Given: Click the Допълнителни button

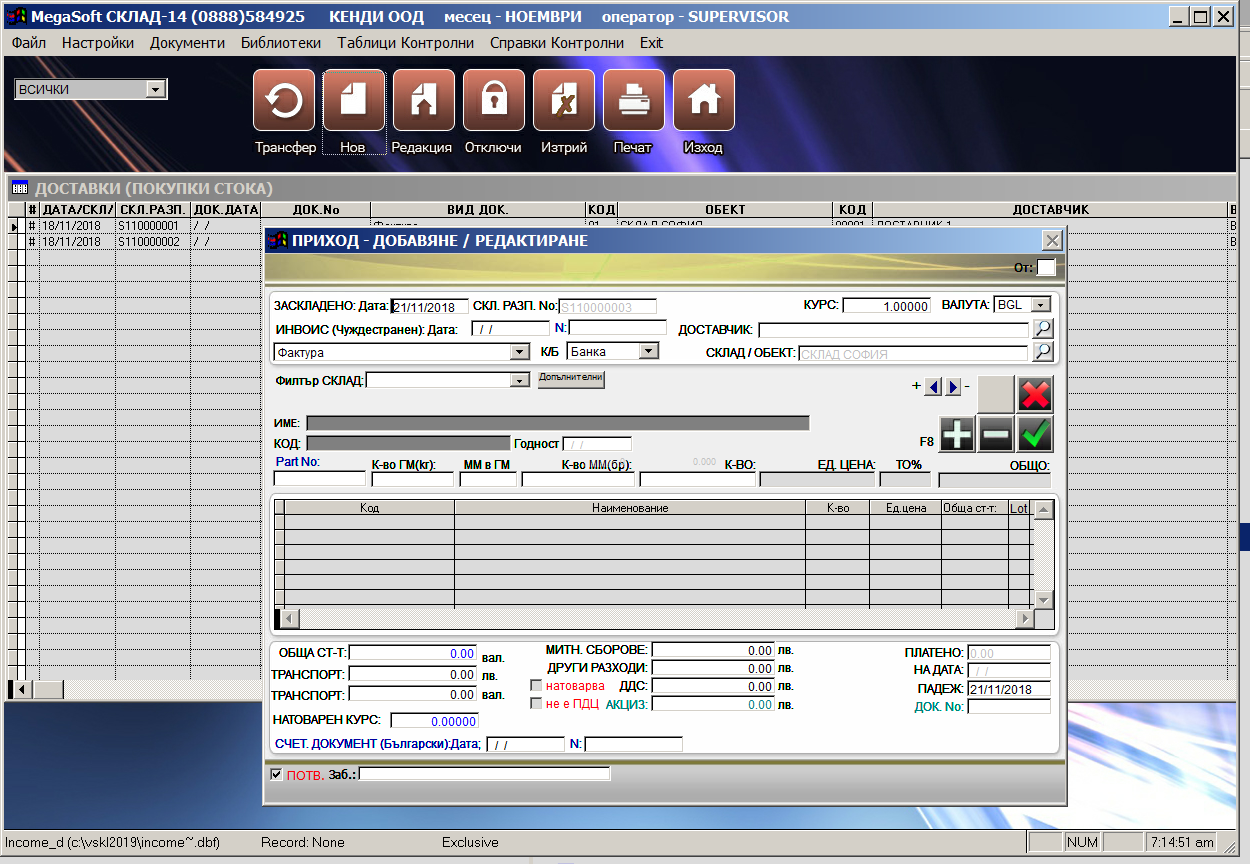Looking at the screenshot, I should coord(571,379).
